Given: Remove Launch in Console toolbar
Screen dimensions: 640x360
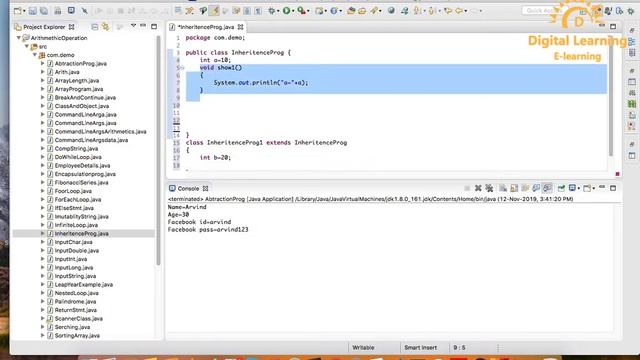Looking at the screenshot, I should tap(478, 188).
